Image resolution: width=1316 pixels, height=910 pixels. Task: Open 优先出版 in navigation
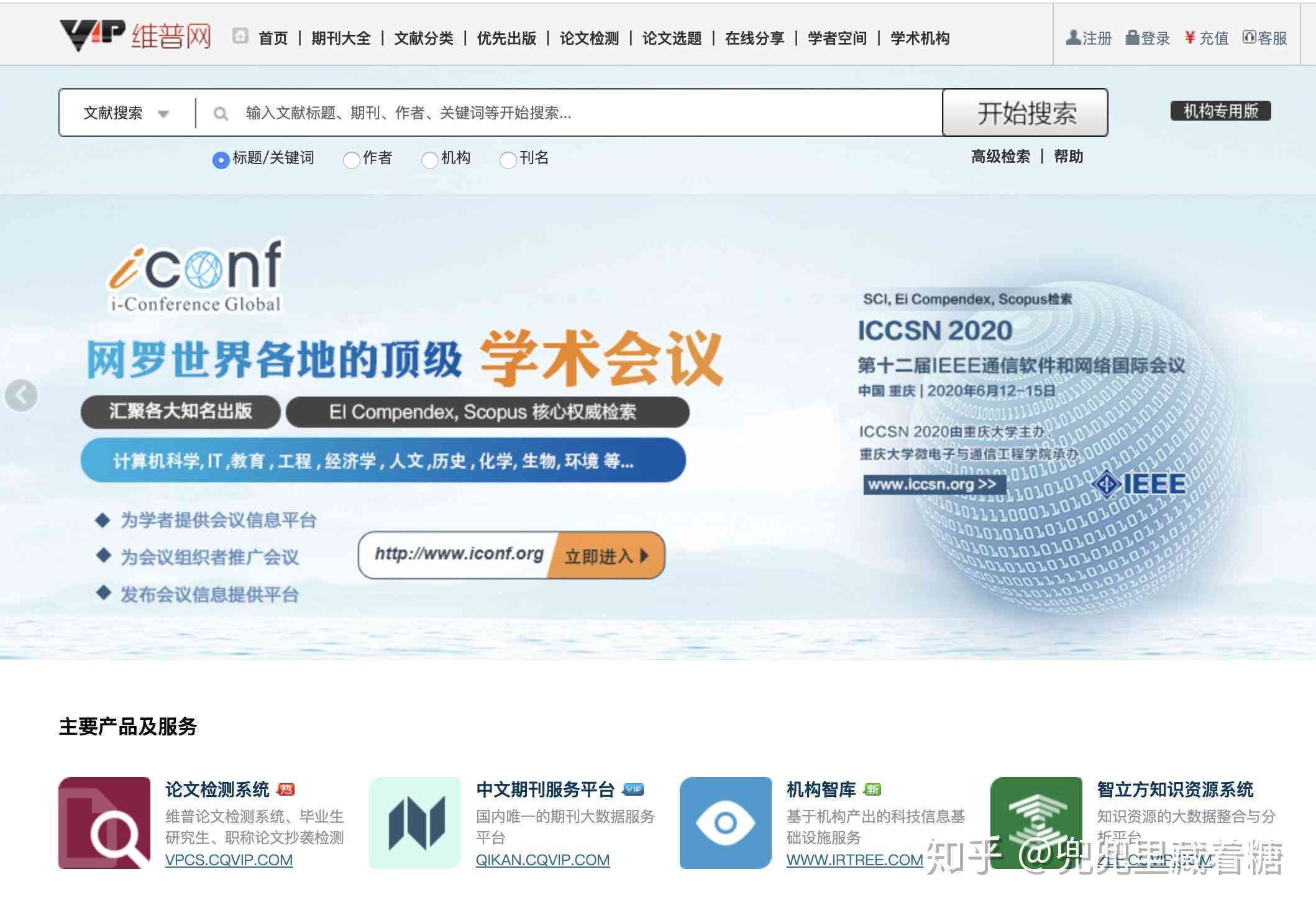click(506, 39)
